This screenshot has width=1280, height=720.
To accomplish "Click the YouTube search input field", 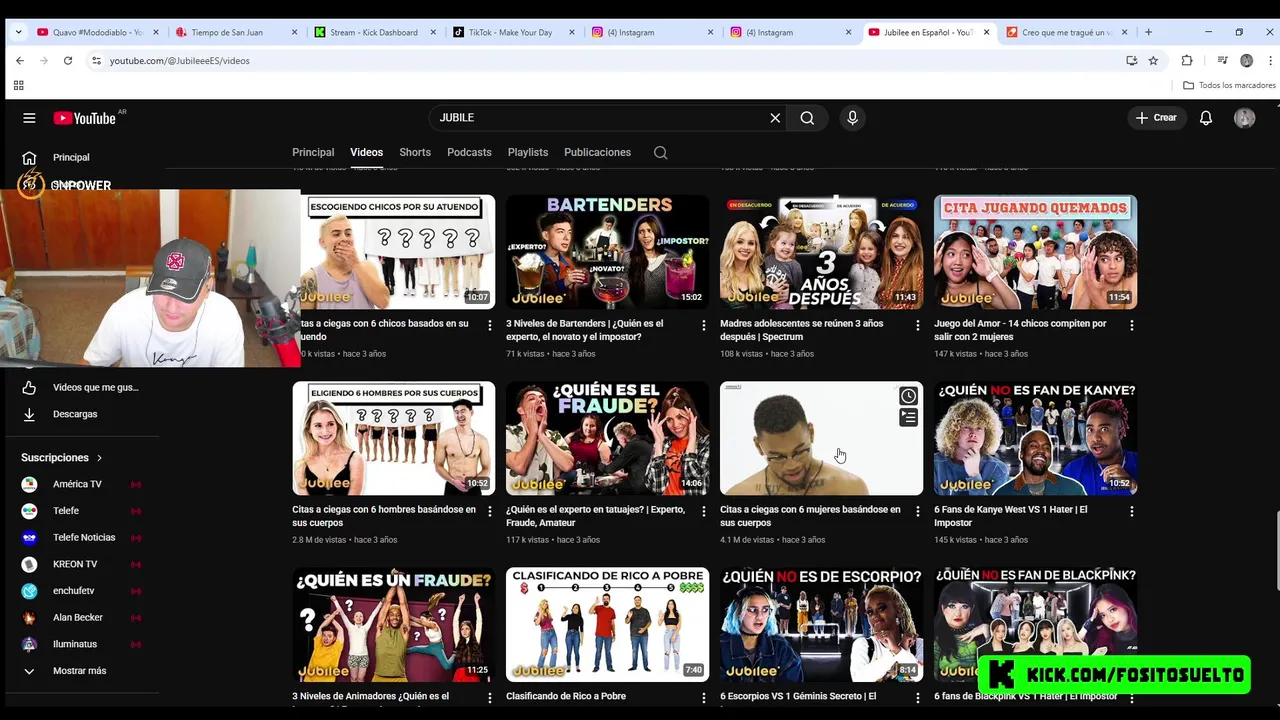I will coord(598,118).
